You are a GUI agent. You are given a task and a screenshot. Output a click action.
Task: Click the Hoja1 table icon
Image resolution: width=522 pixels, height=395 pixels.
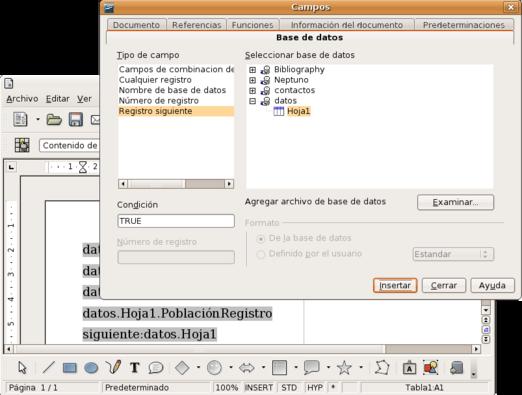[279, 111]
